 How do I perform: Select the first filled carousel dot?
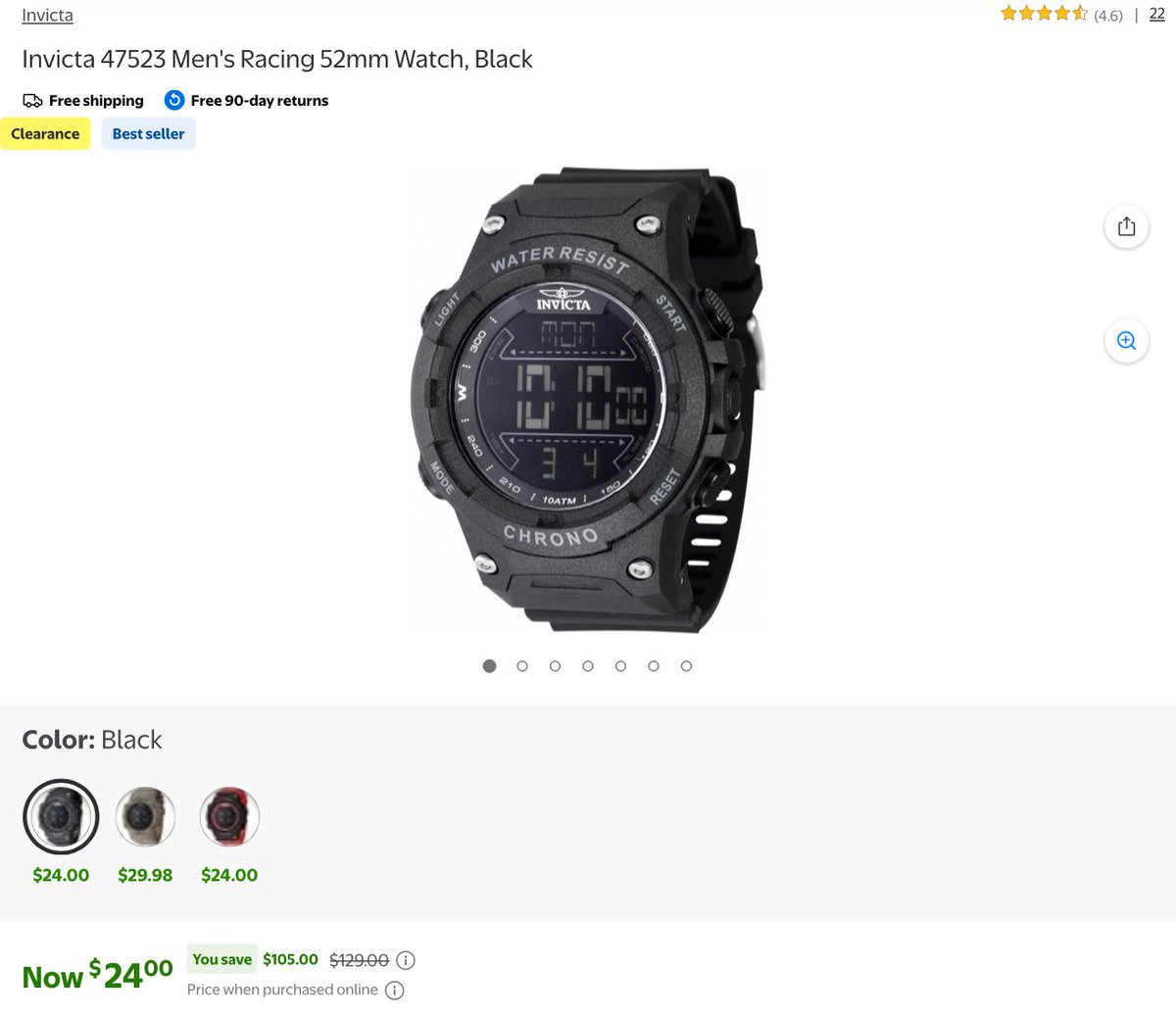click(x=490, y=666)
